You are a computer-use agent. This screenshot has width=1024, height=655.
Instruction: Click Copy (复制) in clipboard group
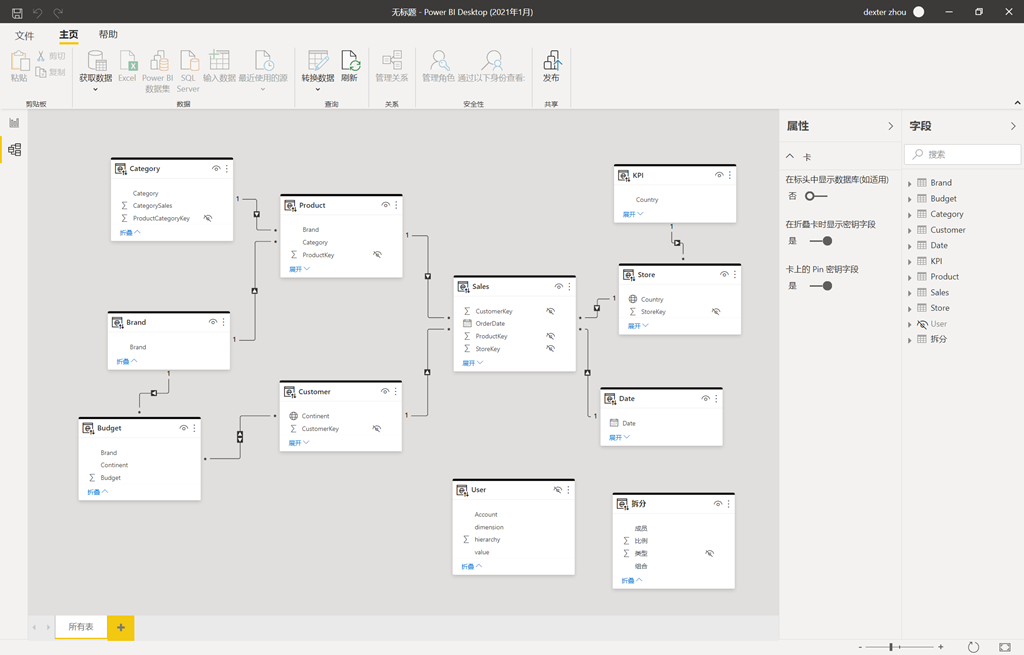point(51,72)
